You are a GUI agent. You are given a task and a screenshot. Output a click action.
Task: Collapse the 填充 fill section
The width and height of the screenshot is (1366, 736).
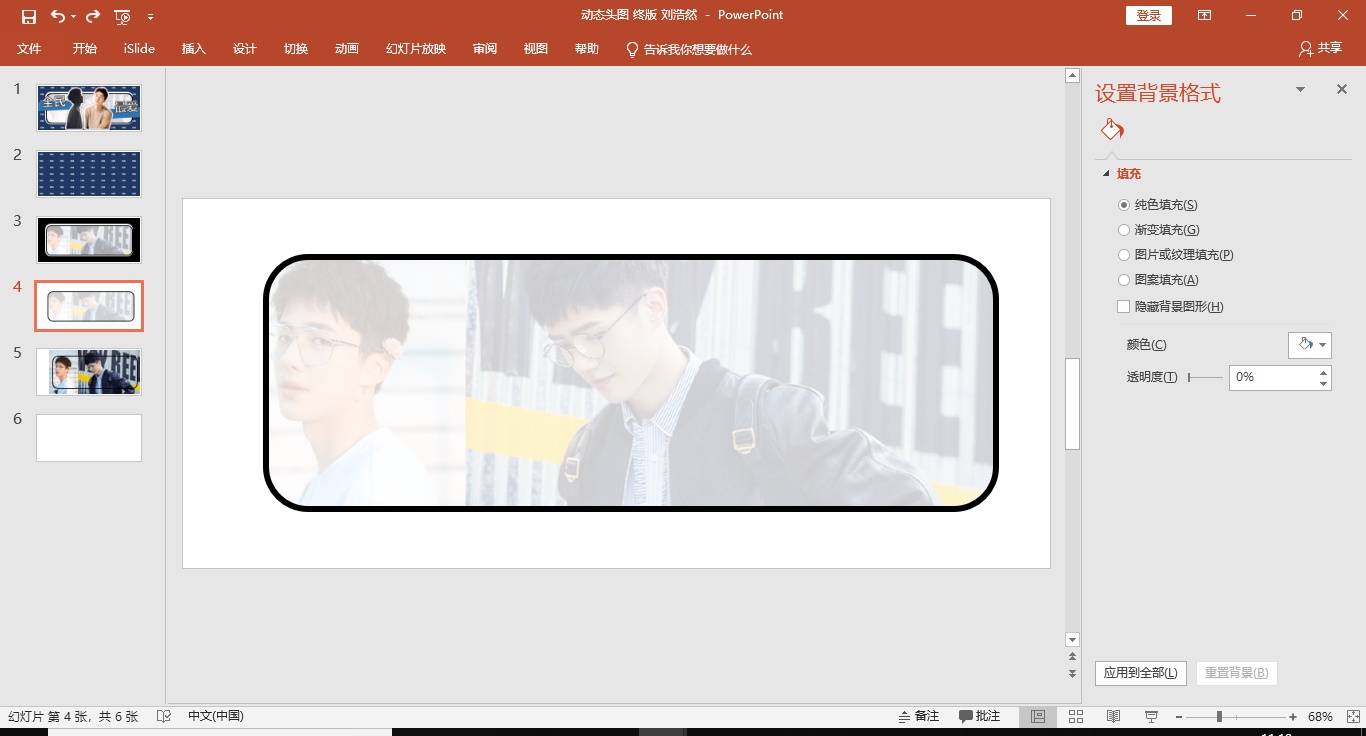coord(1106,173)
